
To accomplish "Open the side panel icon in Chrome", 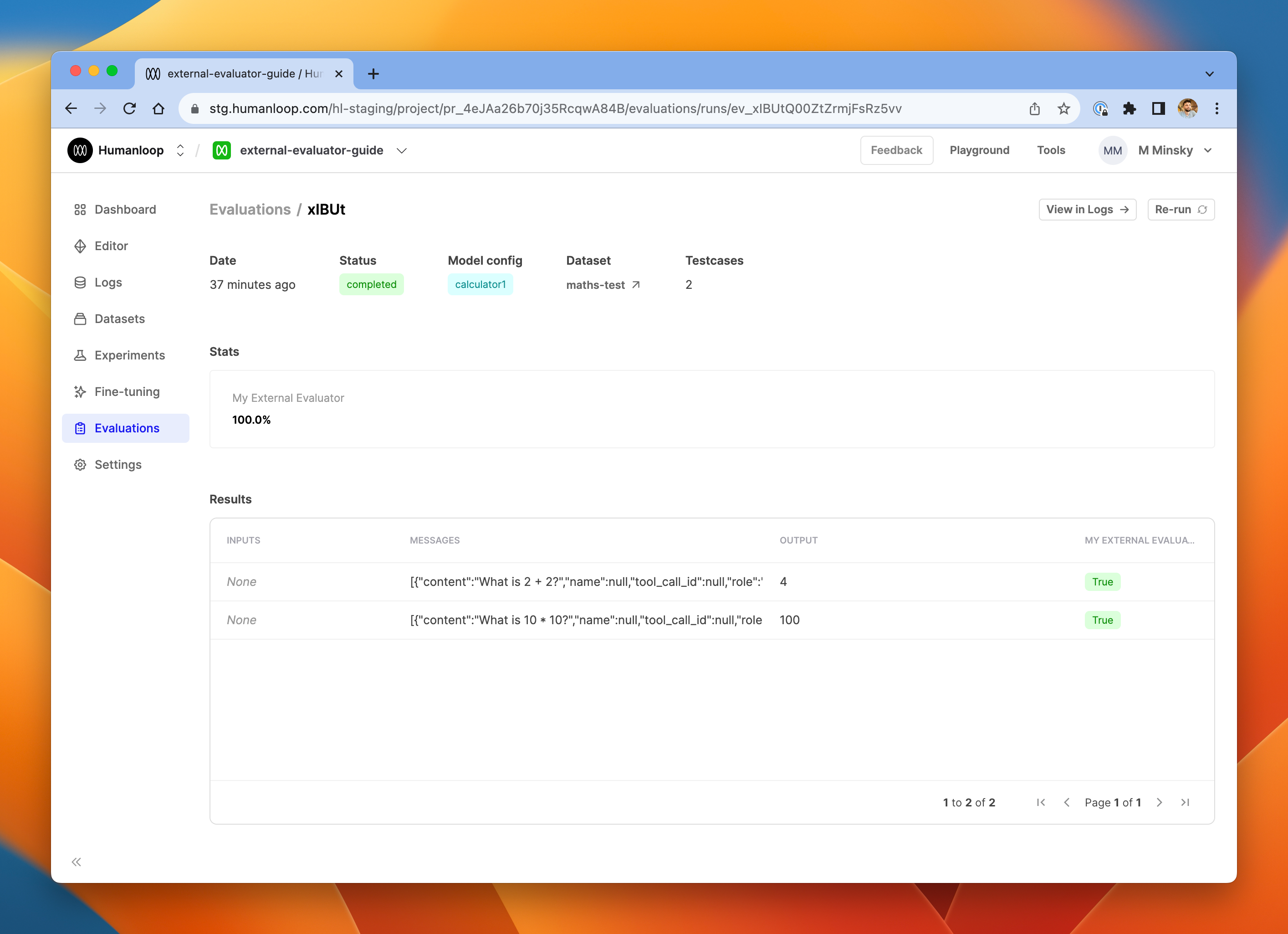I will tap(1158, 108).
